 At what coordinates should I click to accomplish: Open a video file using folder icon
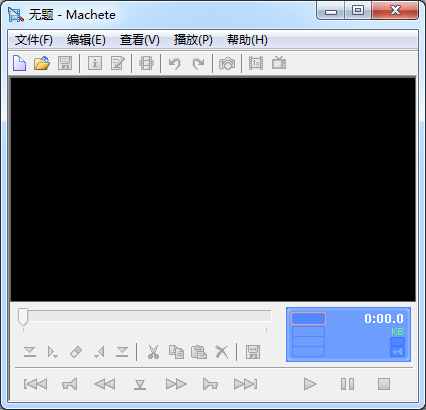42,63
